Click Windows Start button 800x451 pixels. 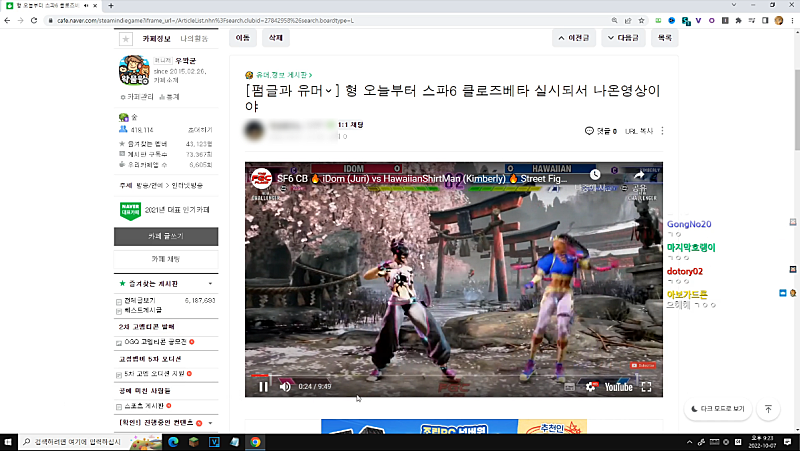[8, 442]
